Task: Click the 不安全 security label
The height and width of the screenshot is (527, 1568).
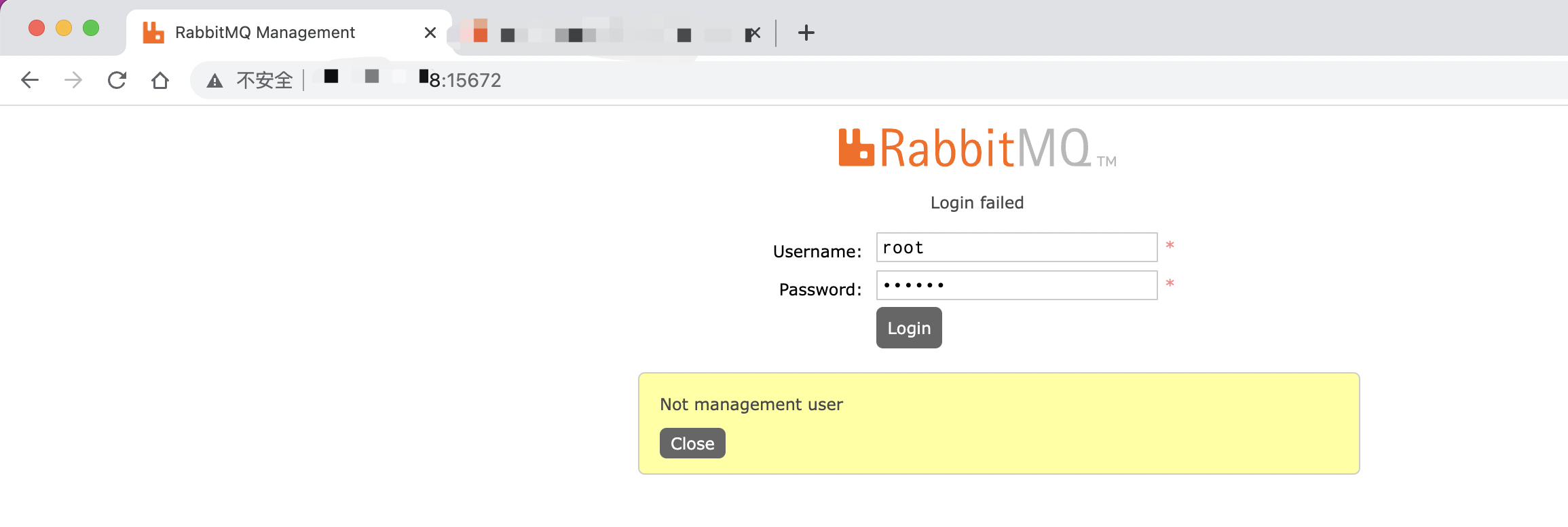Action: (x=265, y=80)
